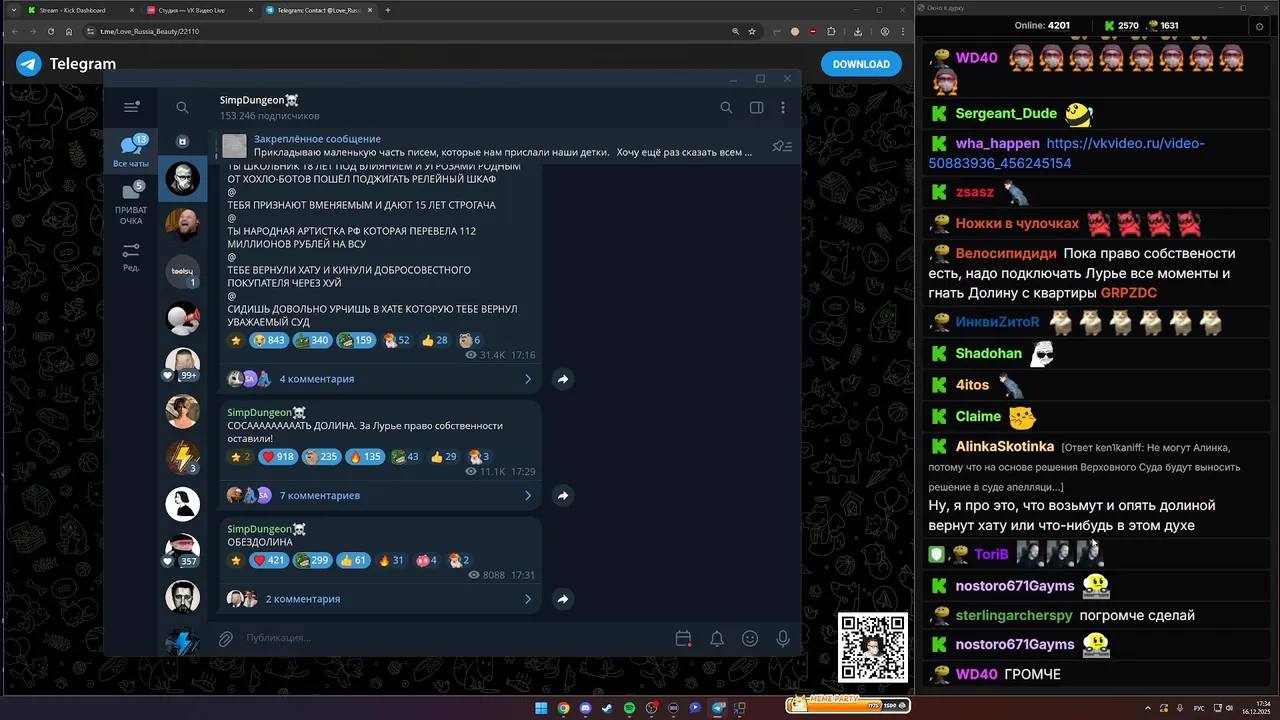Open the lightning bolt avatar chat with 3 unread
Image resolution: width=1280 pixels, height=720 pixels.
click(183, 457)
